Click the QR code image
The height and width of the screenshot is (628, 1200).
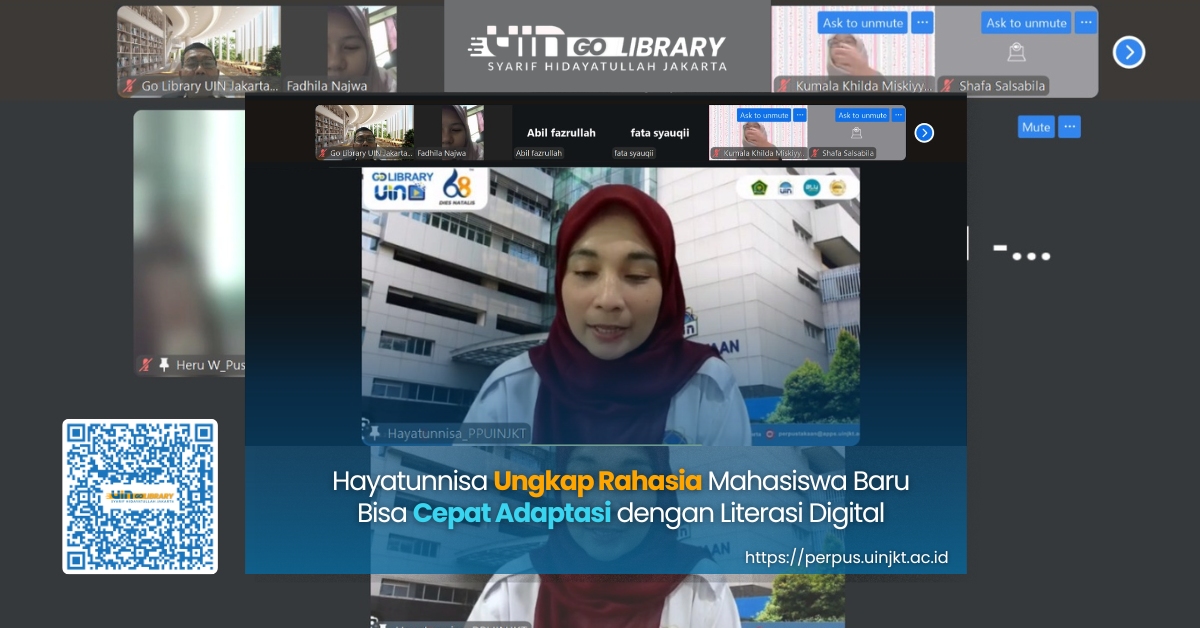tap(140, 496)
